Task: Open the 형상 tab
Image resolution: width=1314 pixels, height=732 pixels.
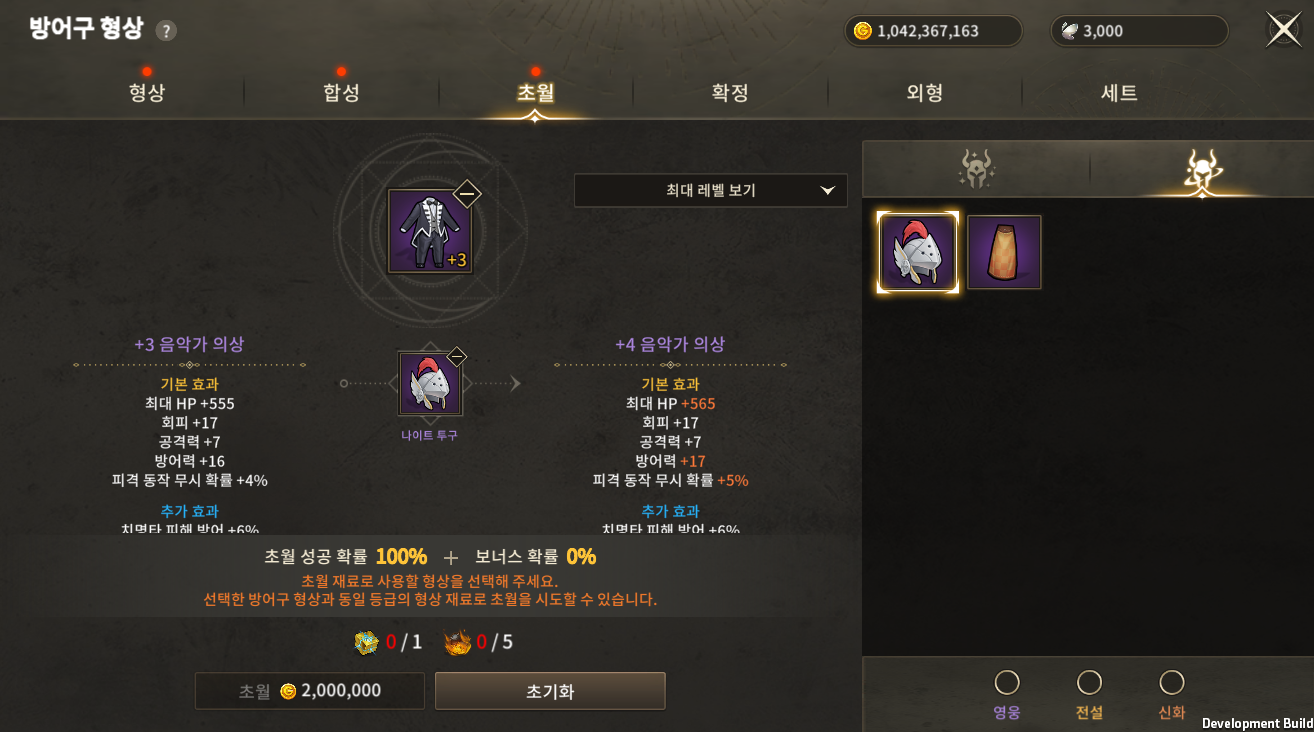Action: [x=147, y=93]
